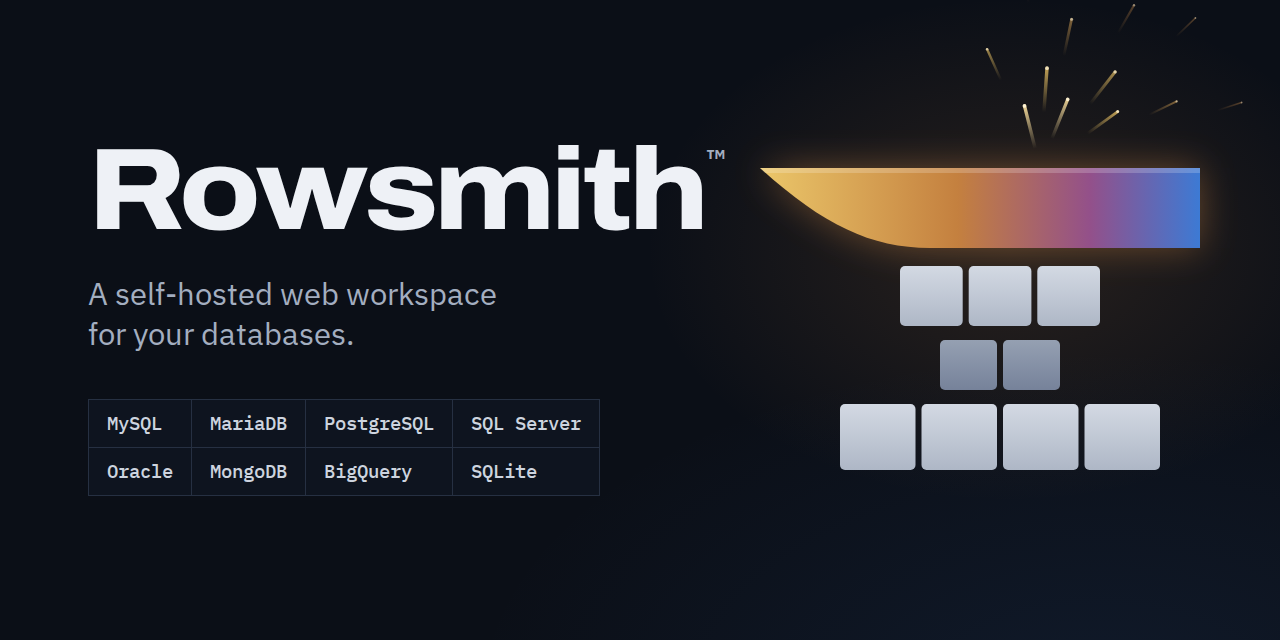Click the MySQL cell in the database table
Image resolution: width=1280 pixels, height=640 pixels.
[140, 424]
